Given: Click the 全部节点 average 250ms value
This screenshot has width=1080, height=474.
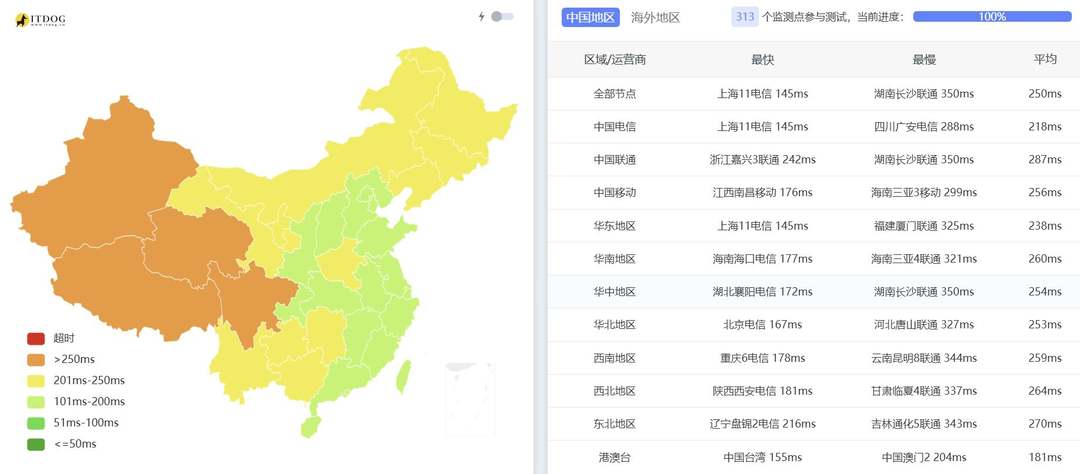Looking at the screenshot, I should [1045, 93].
